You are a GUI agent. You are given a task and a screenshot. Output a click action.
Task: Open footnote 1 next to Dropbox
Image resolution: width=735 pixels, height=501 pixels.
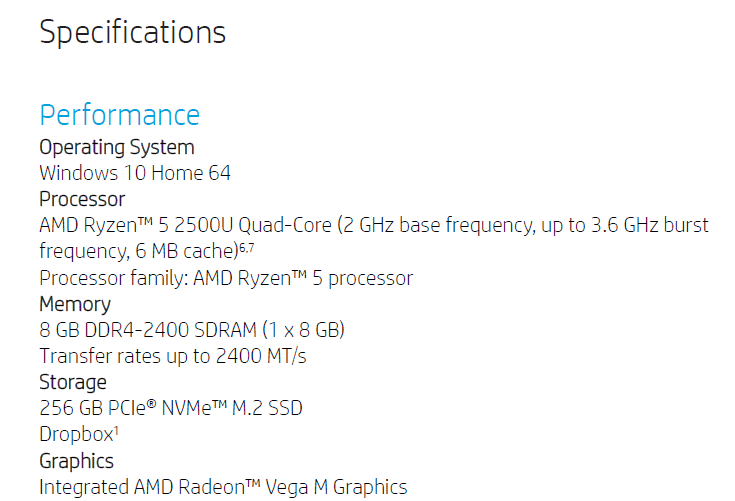point(116,430)
